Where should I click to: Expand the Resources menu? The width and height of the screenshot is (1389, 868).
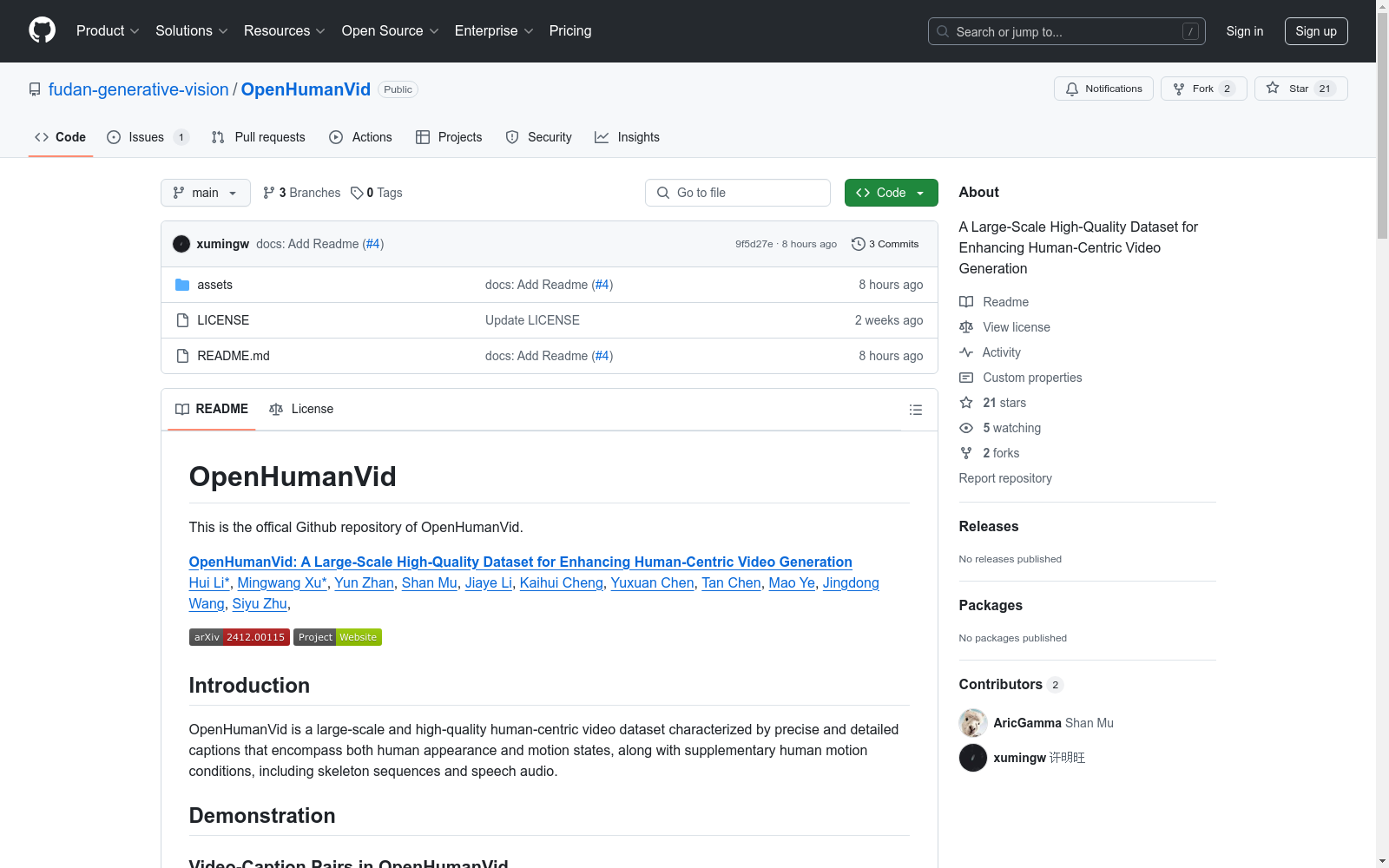[285, 31]
